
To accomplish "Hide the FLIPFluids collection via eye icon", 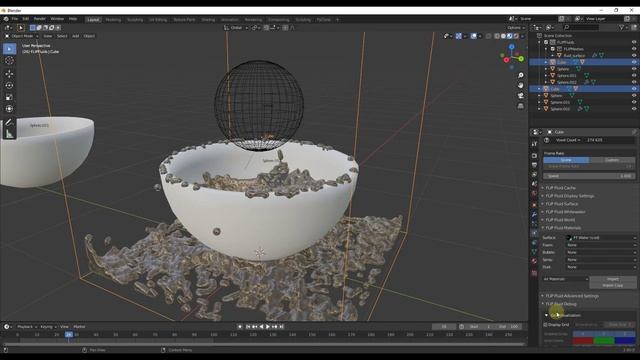I will (x=634, y=42).
